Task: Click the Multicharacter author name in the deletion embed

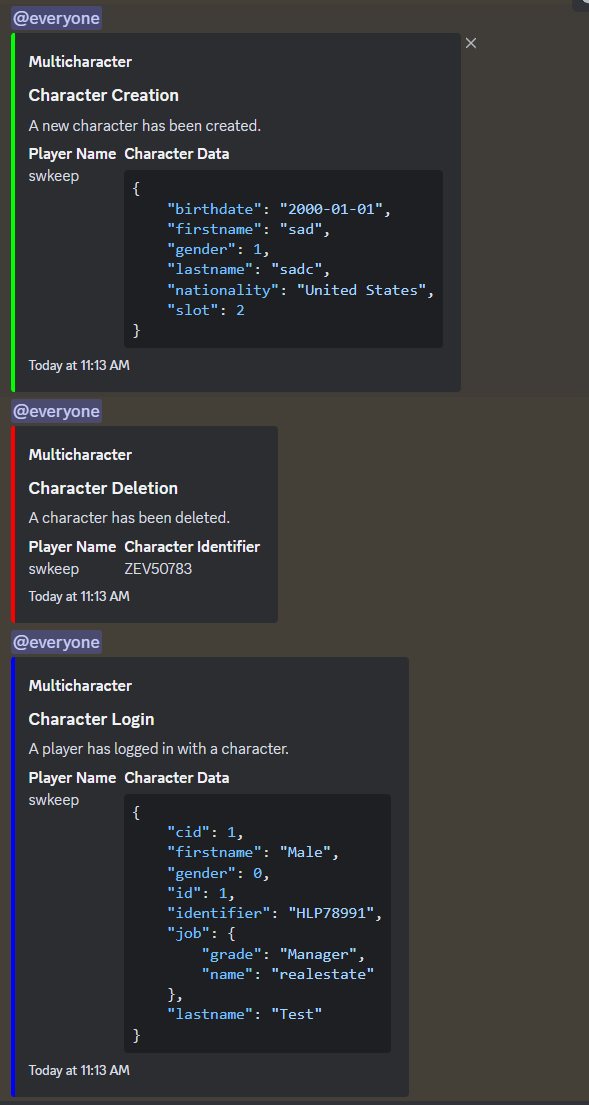Action: click(x=80, y=455)
